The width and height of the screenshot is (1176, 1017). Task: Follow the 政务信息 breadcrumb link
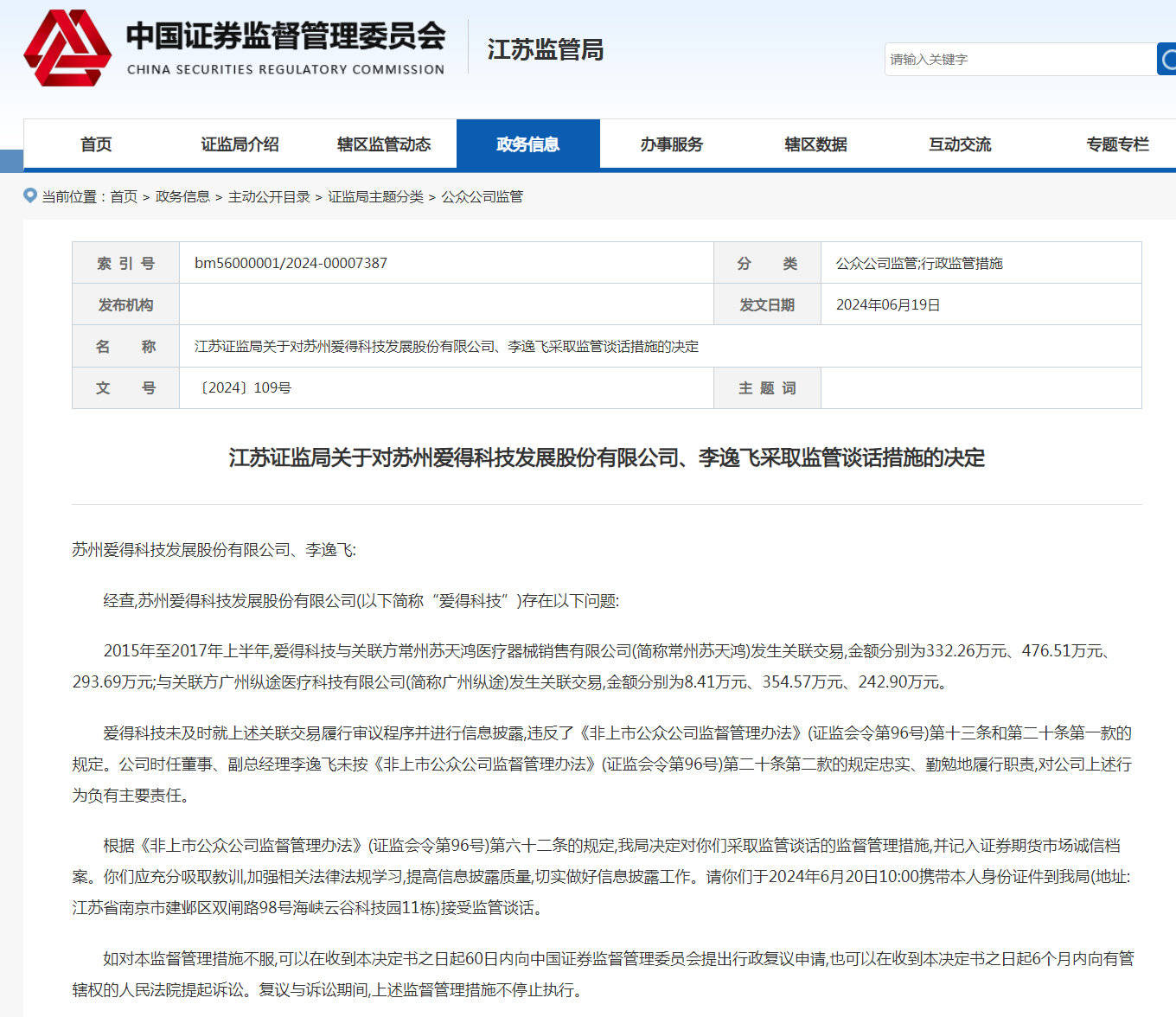182,197
